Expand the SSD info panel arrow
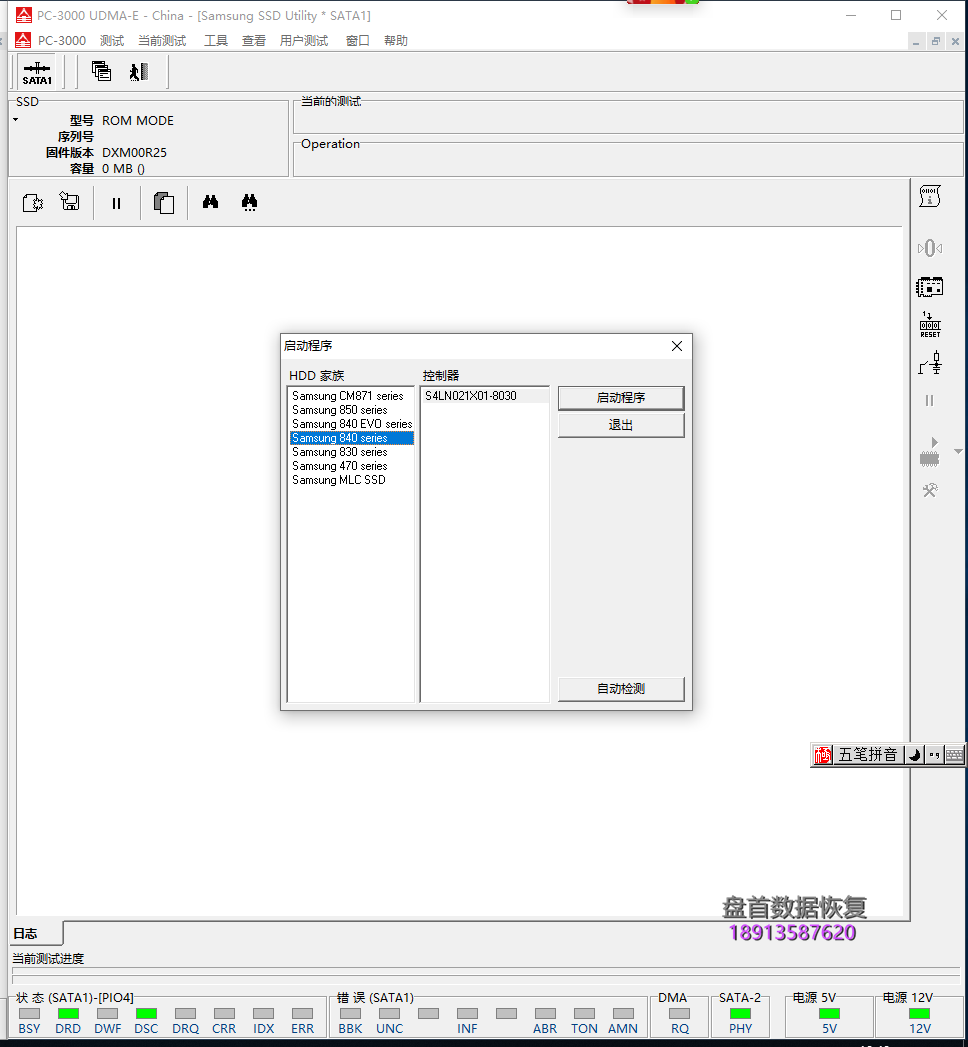This screenshot has height=1047, width=968. pos(16,120)
